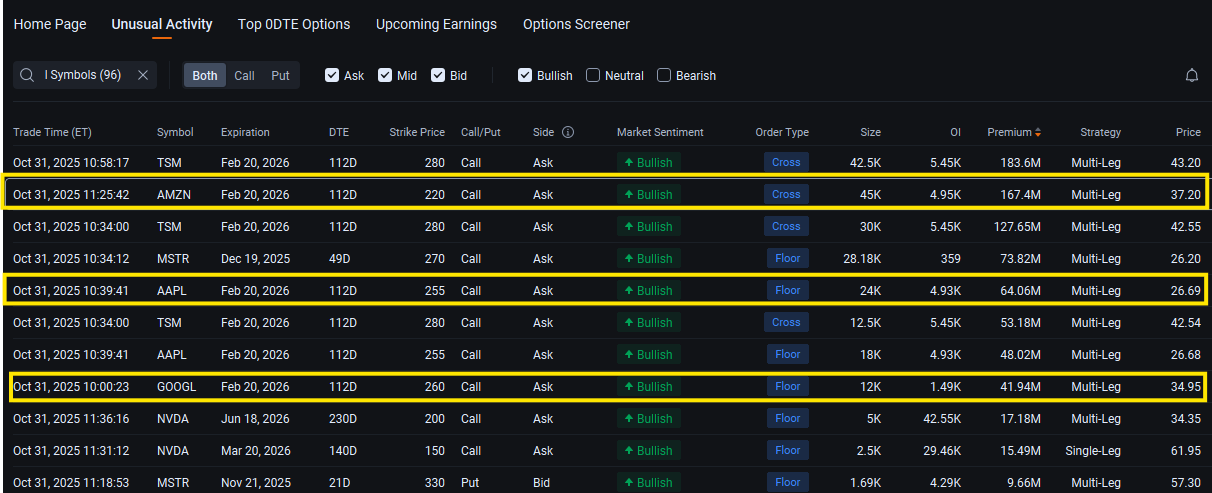Screen dimensions: 1212x493
Task: Click the 42.55K open interest value
Action: [x=941, y=419]
